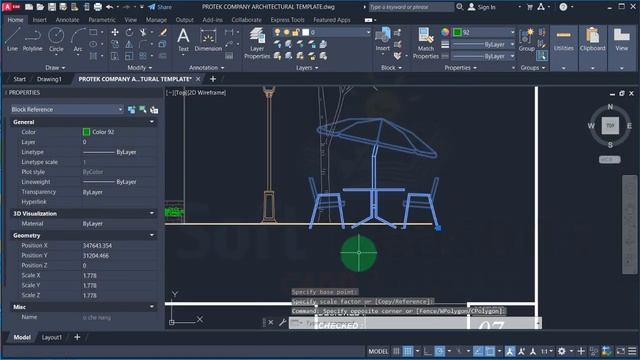Click the Erase tool icon
Viewport: 640px width, 360px height.
click(x=163, y=32)
